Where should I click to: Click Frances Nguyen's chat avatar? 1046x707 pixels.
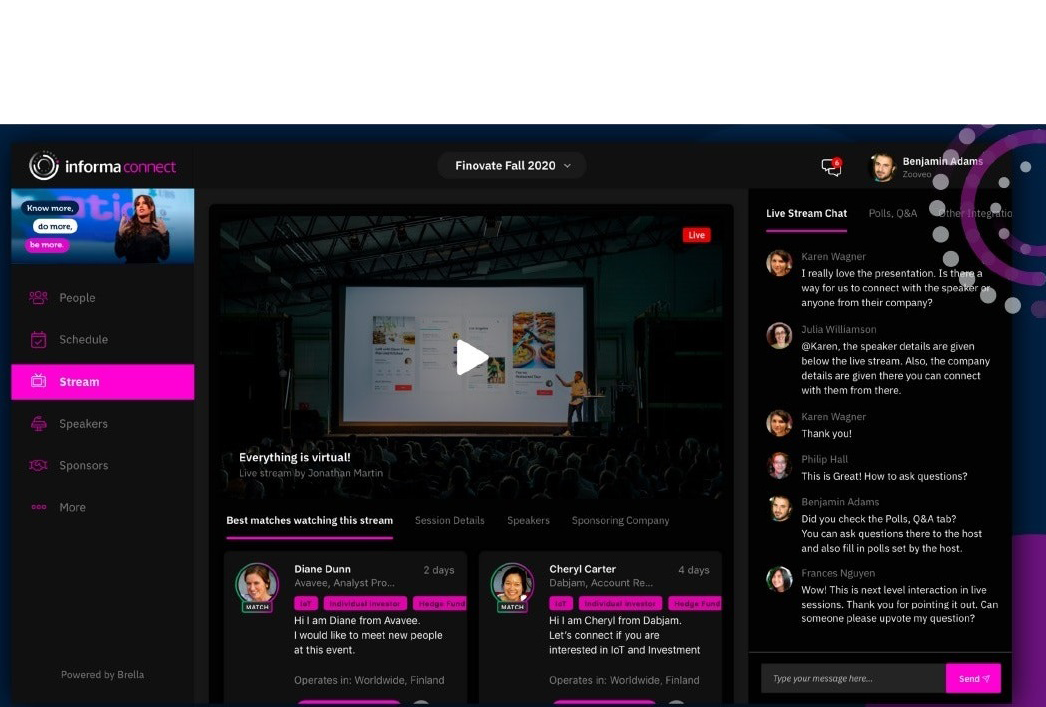coord(779,579)
